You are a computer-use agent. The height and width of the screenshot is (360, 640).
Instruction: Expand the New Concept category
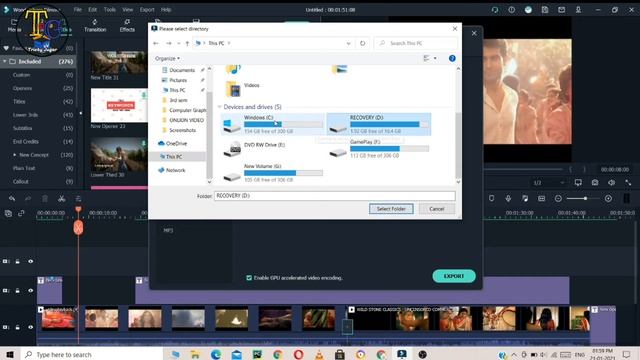click(x=15, y=155)
